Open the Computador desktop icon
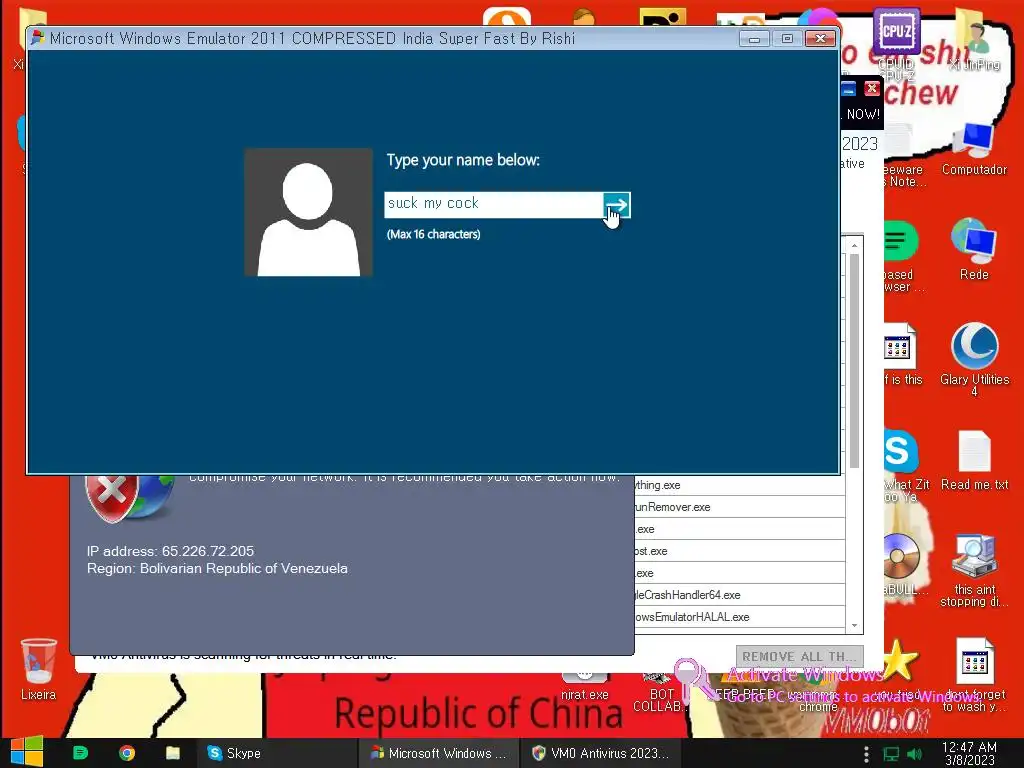Screen dimensions: 1024x768 click(974, 149)
